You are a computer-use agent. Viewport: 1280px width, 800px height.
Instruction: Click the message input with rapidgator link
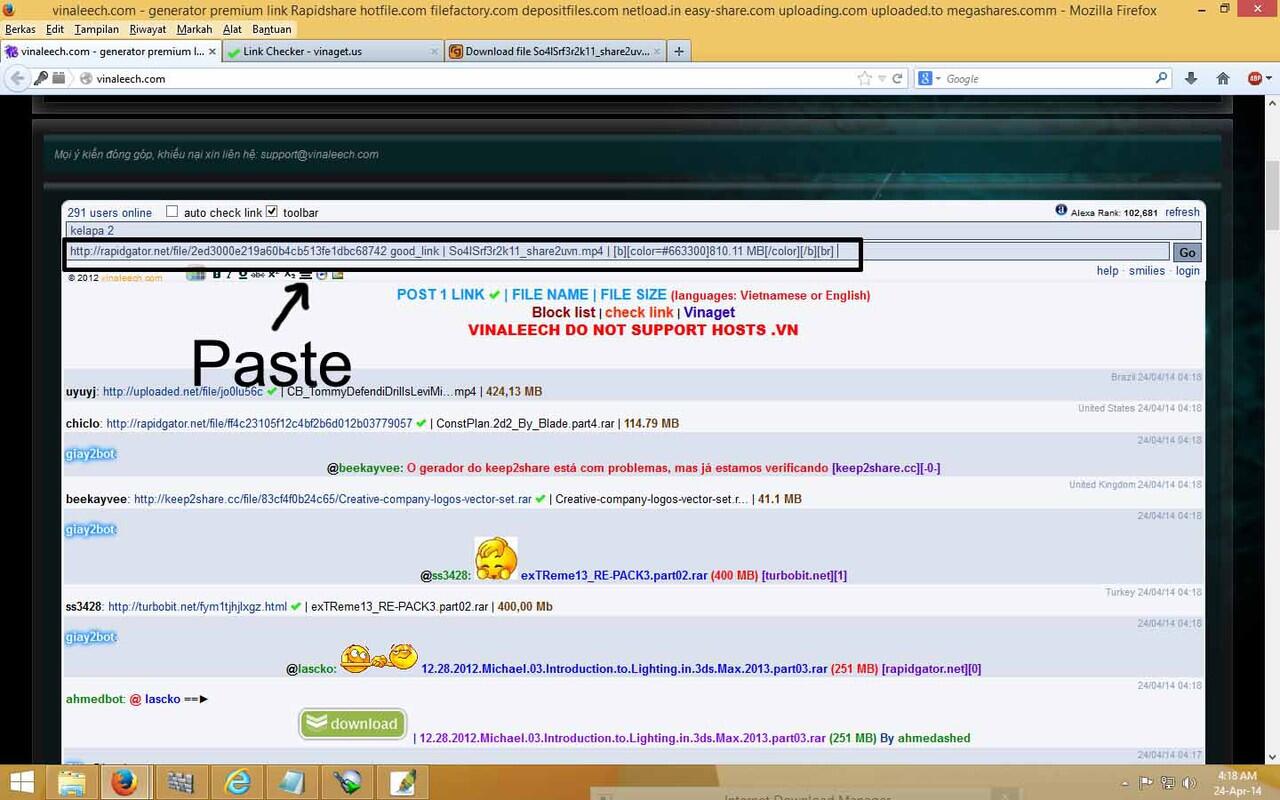[x=617, y=252]
